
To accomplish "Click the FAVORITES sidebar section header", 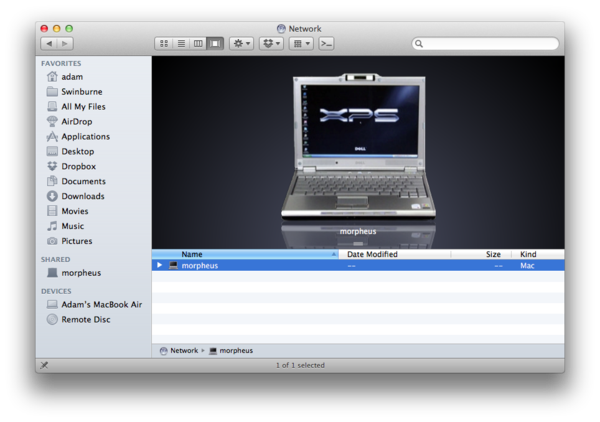I will (x=61, y=64).
